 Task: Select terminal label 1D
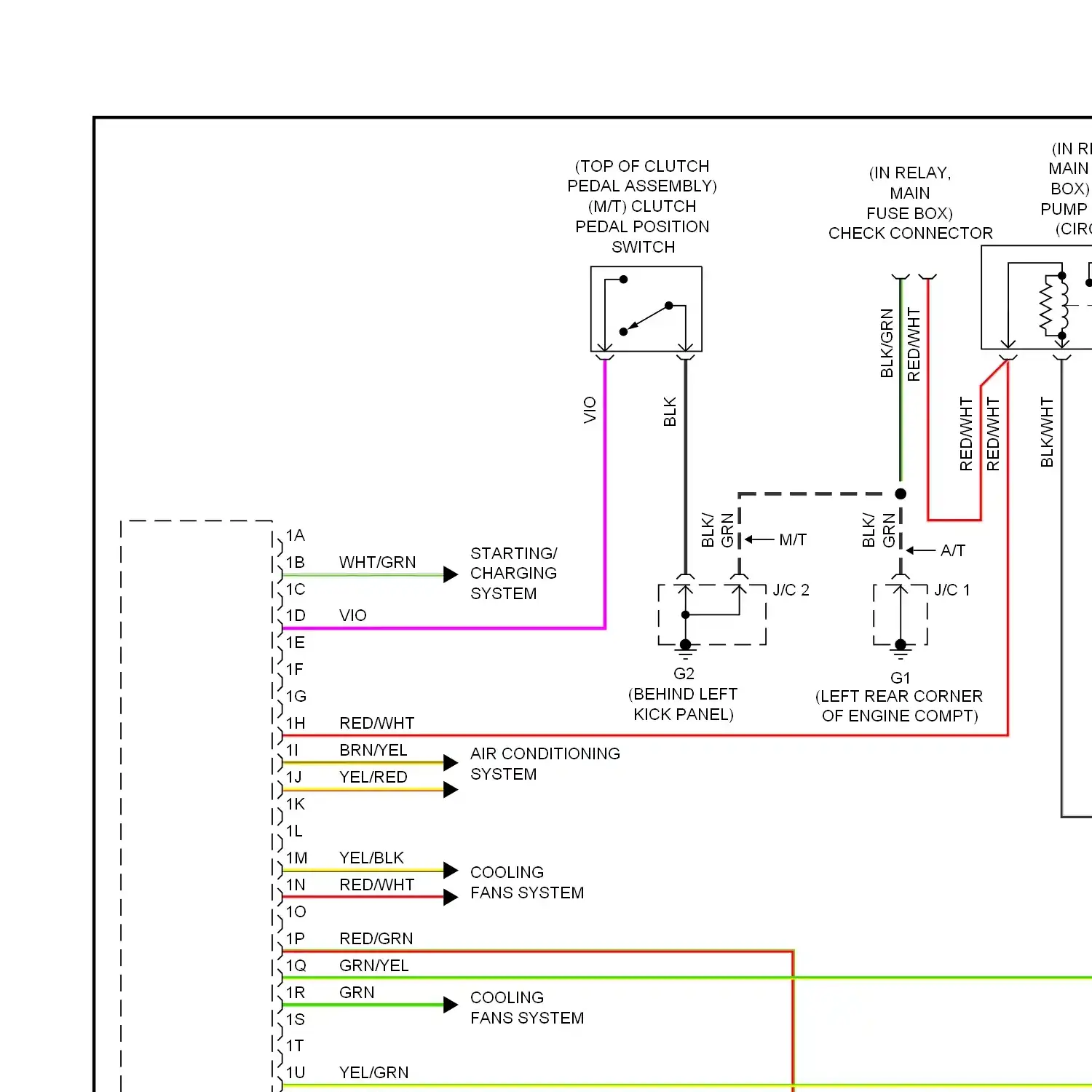click(x=295, y=615)
